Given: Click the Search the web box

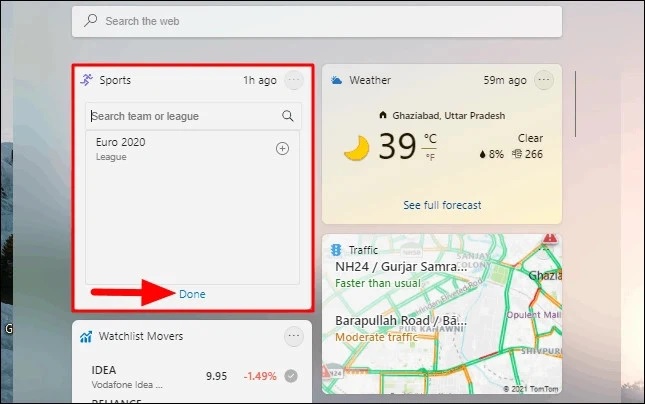Looking at the screenshot, I should point(317,21).
